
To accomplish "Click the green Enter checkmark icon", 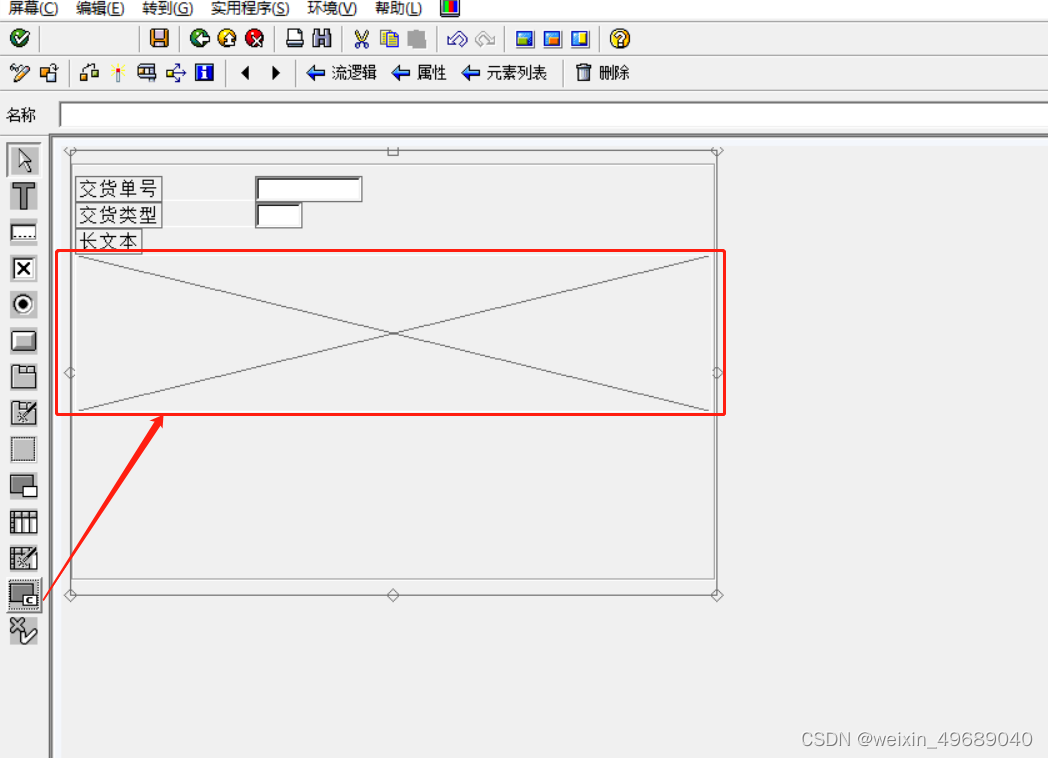I will tap(19, 38).
